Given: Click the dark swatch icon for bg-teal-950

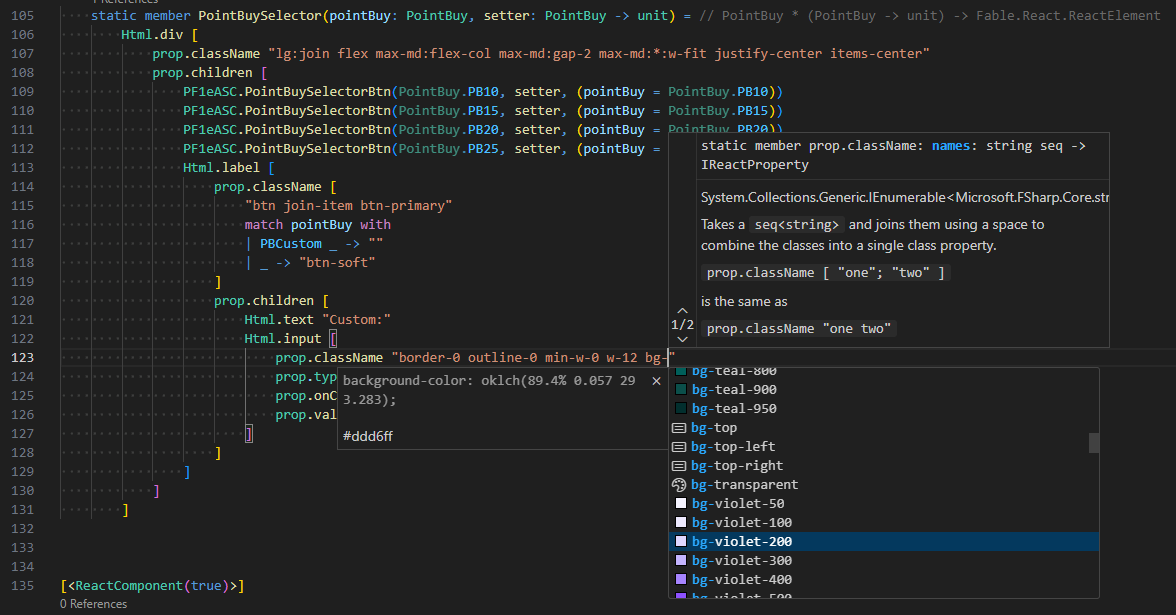Looking at the screenshot, I should [x=681, y=408].
